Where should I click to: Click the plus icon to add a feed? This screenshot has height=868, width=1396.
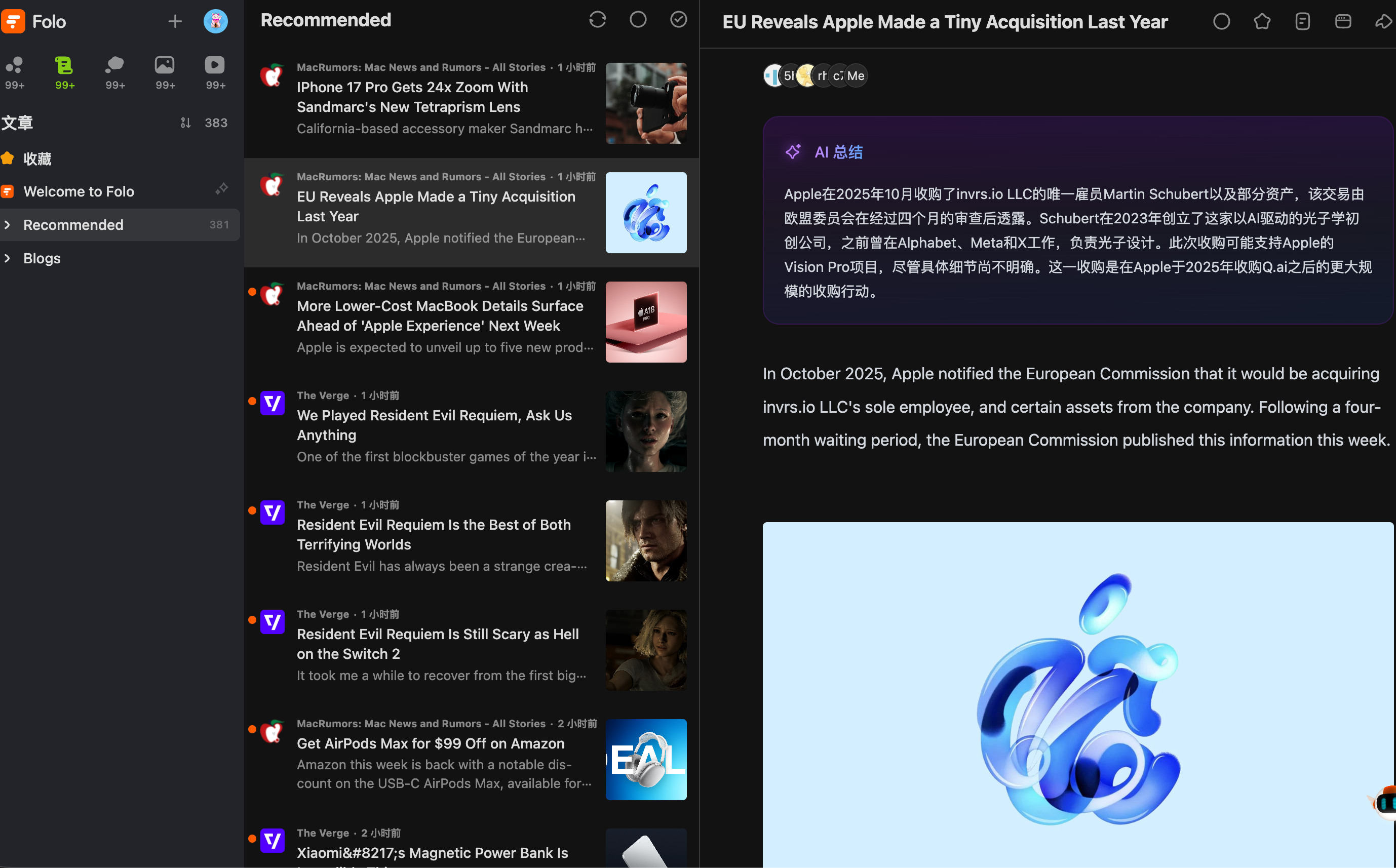pos(174,22)
